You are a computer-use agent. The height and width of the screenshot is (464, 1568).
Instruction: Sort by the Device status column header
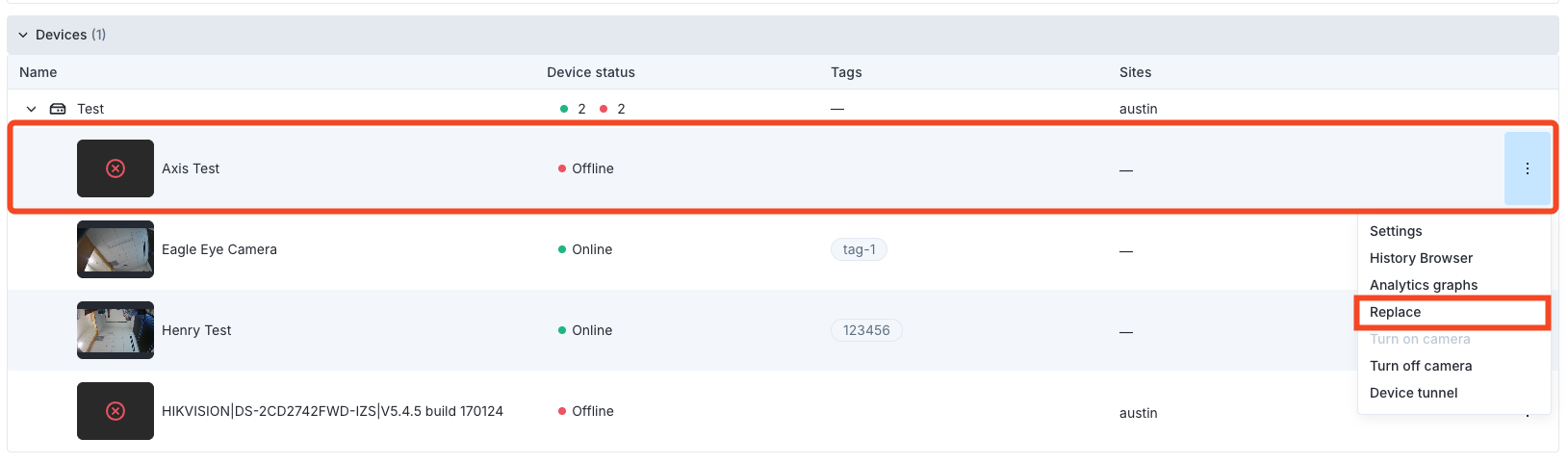pyautogui.click(x=590, y=72)
